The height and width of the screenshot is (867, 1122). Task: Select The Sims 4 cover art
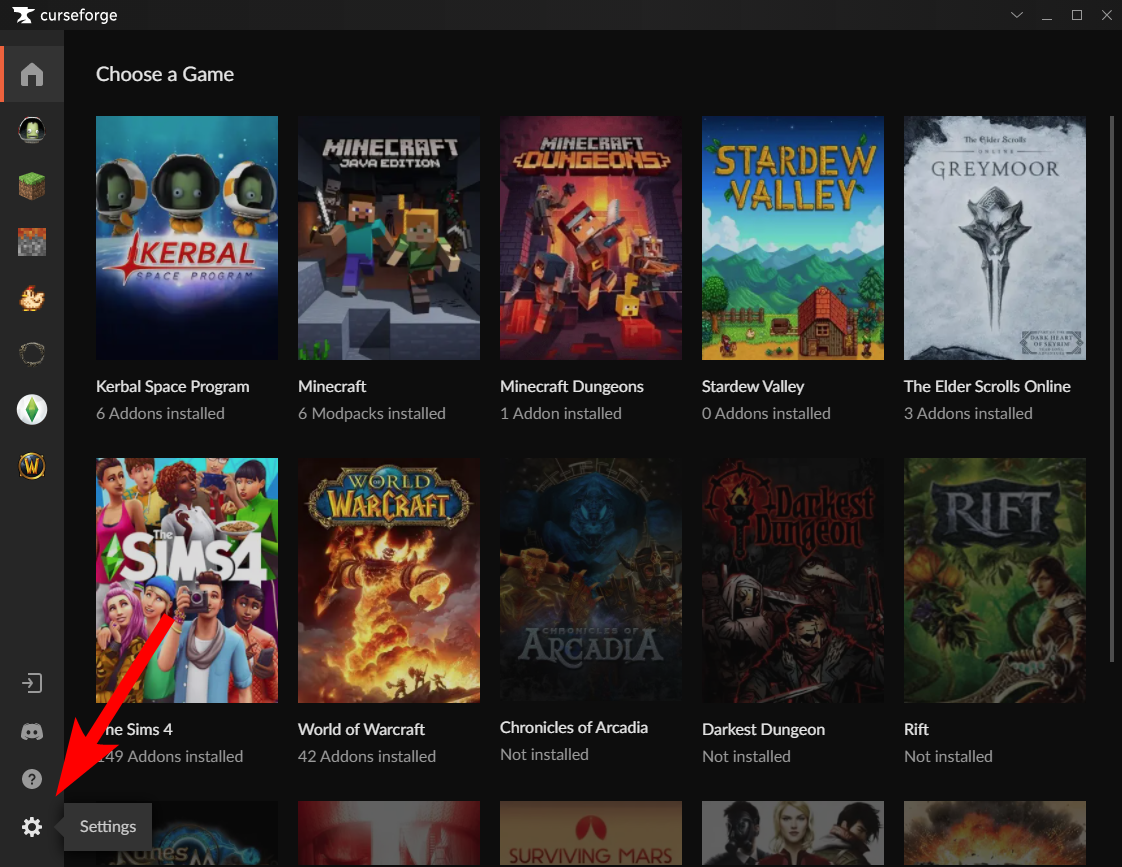[x=187, y=580]
